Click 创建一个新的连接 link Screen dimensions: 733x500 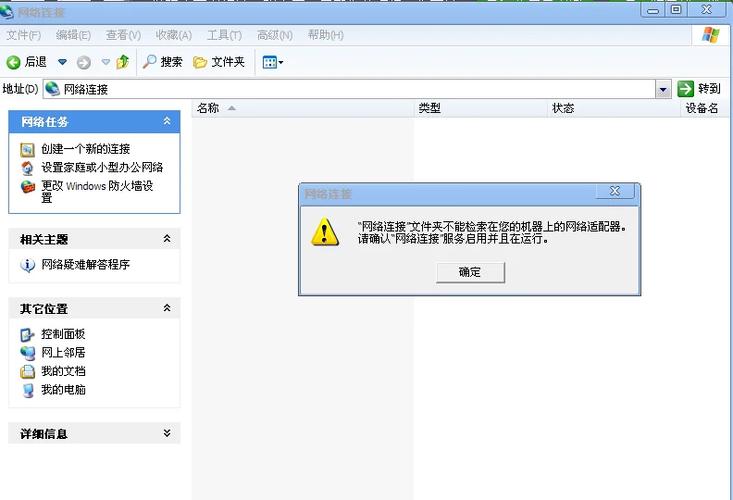click(x=86, y=149)
